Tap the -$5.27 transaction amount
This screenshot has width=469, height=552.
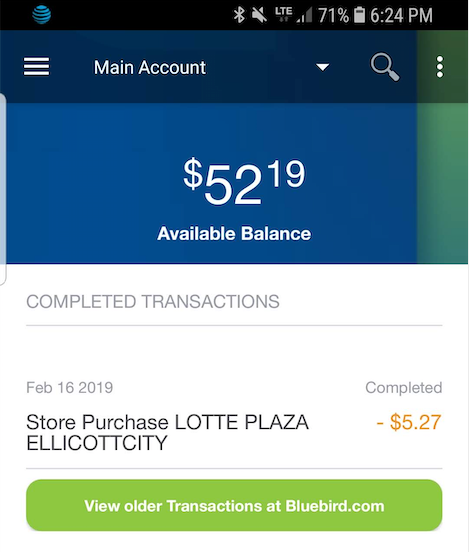409,422
